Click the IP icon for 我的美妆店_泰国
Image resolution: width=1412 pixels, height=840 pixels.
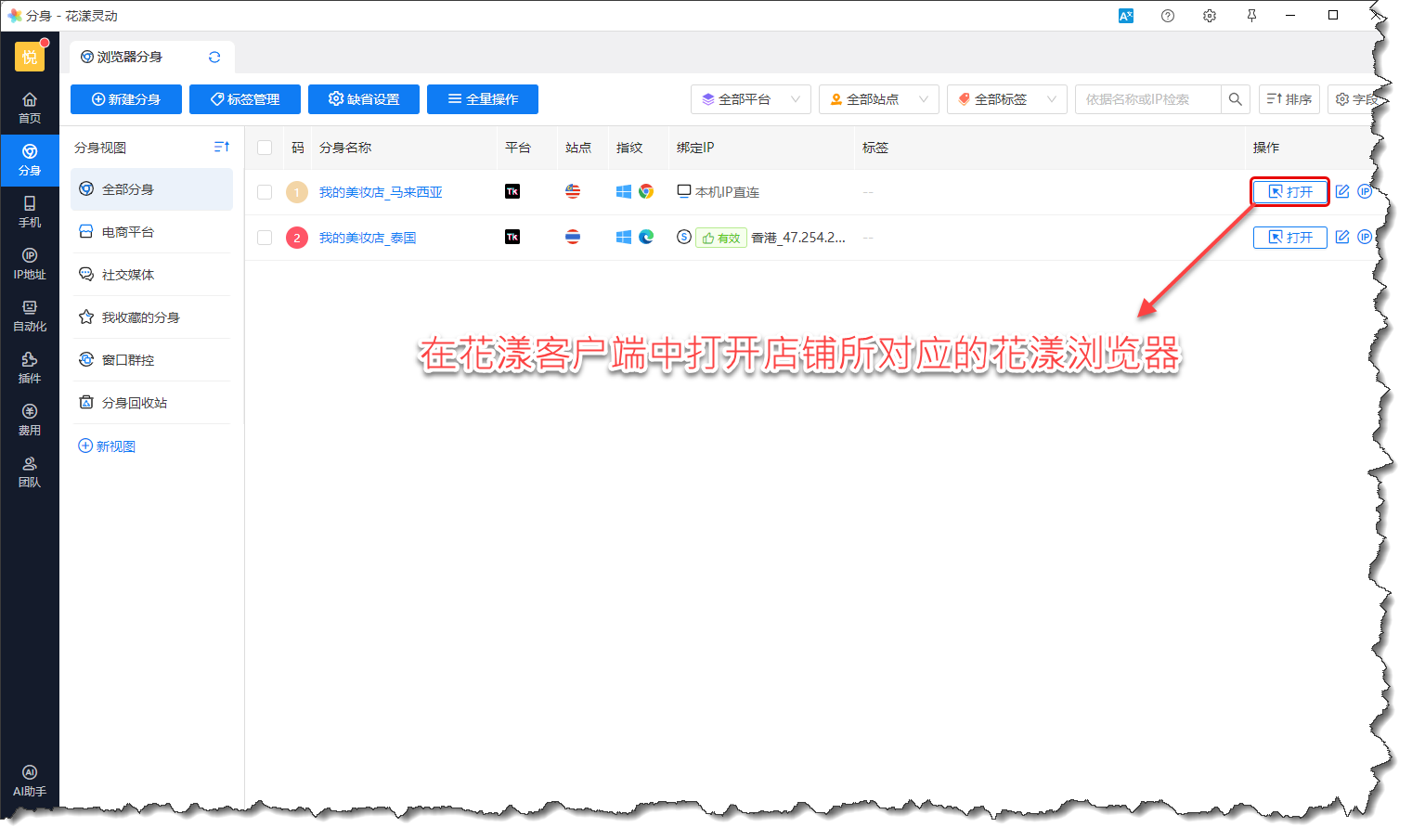click(1365, 237)
